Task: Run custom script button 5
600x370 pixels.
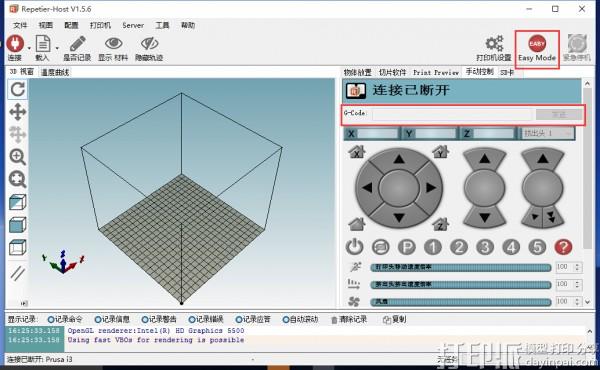Action: click(x=537, y=247)
